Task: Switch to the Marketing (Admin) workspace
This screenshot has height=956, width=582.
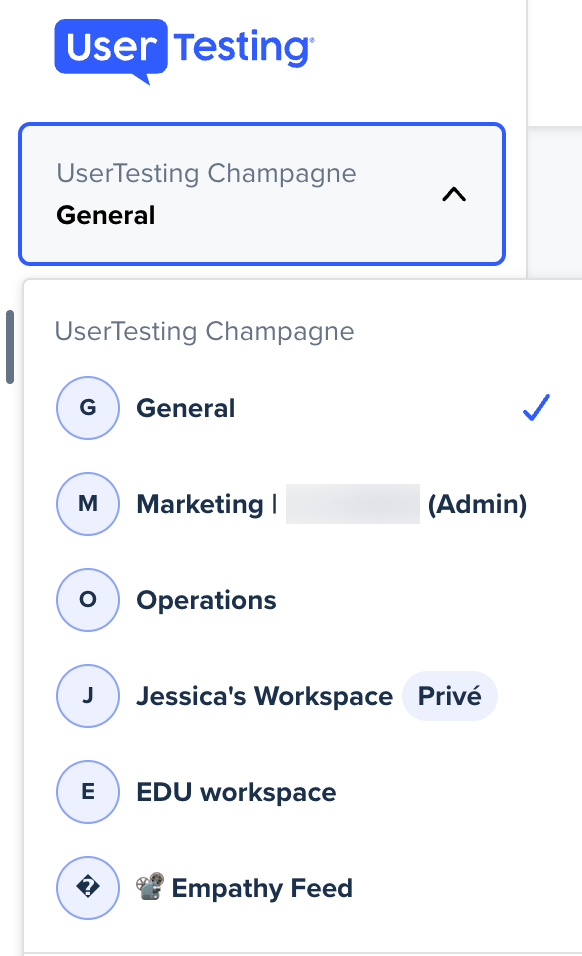Action: (303, 504)
